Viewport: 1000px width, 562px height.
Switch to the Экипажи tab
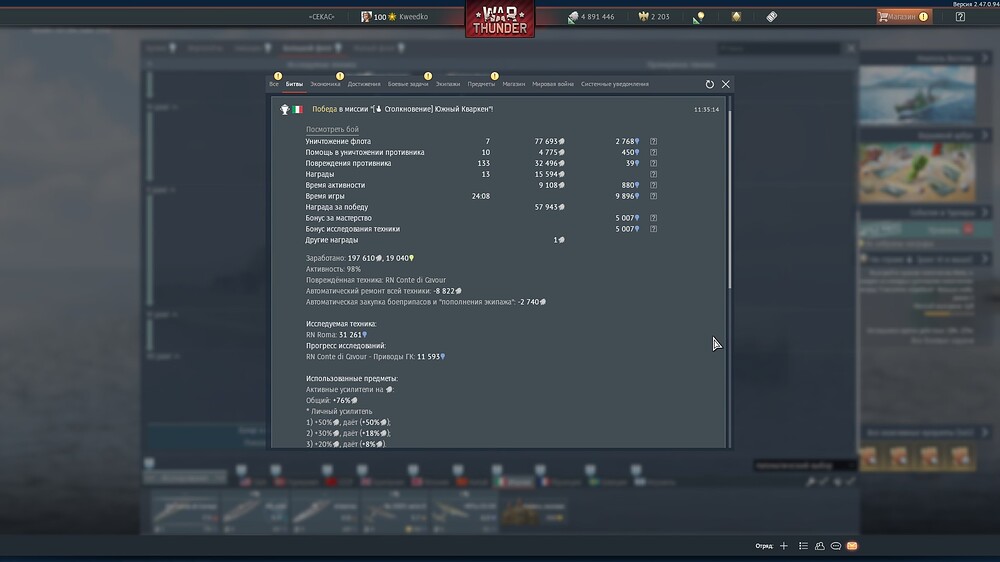click(x=448, y=84)
